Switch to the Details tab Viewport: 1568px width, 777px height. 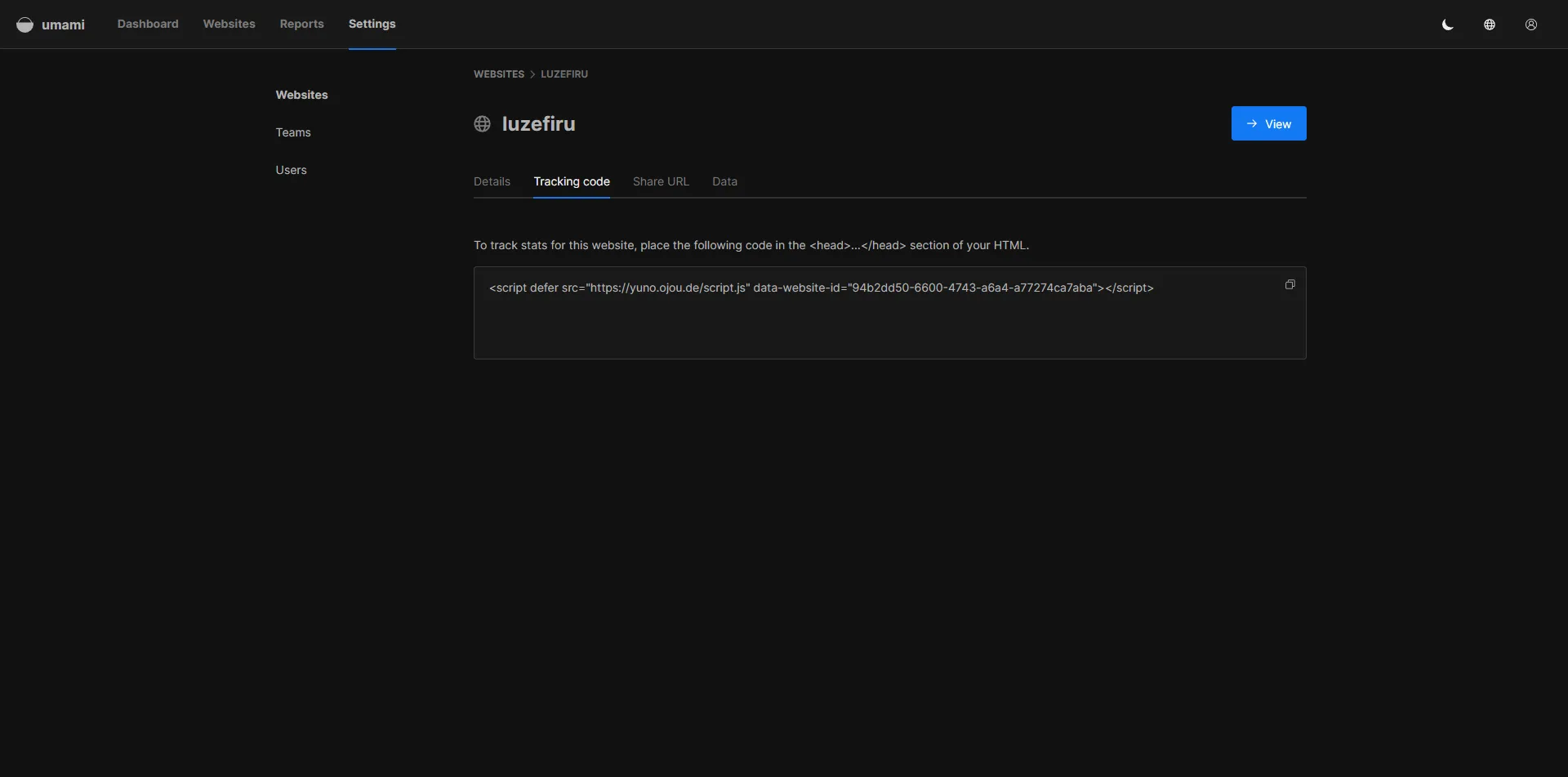coord(492,181)
